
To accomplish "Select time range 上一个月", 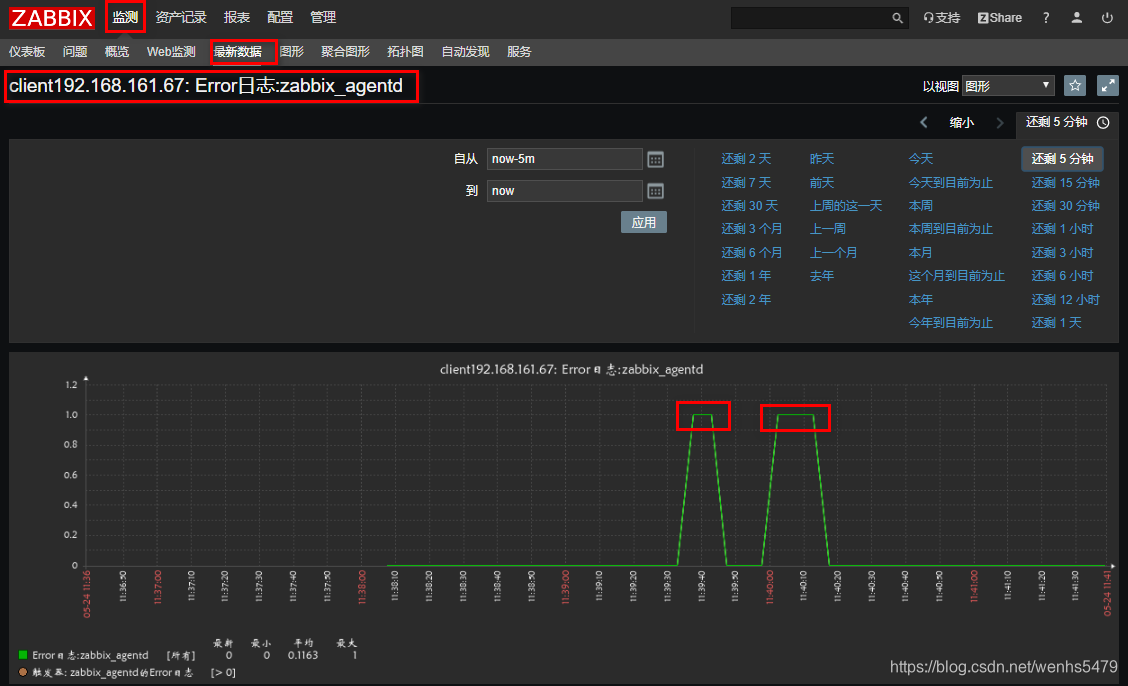I will click(833, 252).
